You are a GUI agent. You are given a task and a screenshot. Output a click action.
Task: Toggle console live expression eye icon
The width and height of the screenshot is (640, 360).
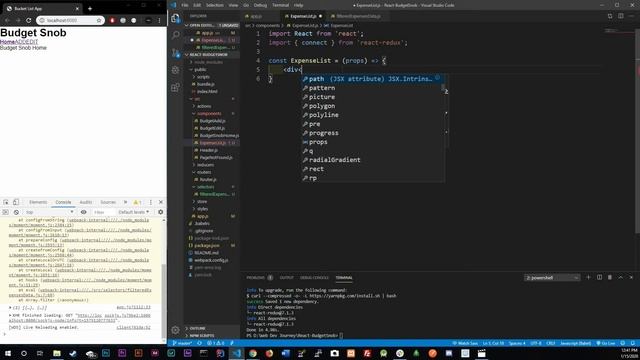click(x=84, y=212)
